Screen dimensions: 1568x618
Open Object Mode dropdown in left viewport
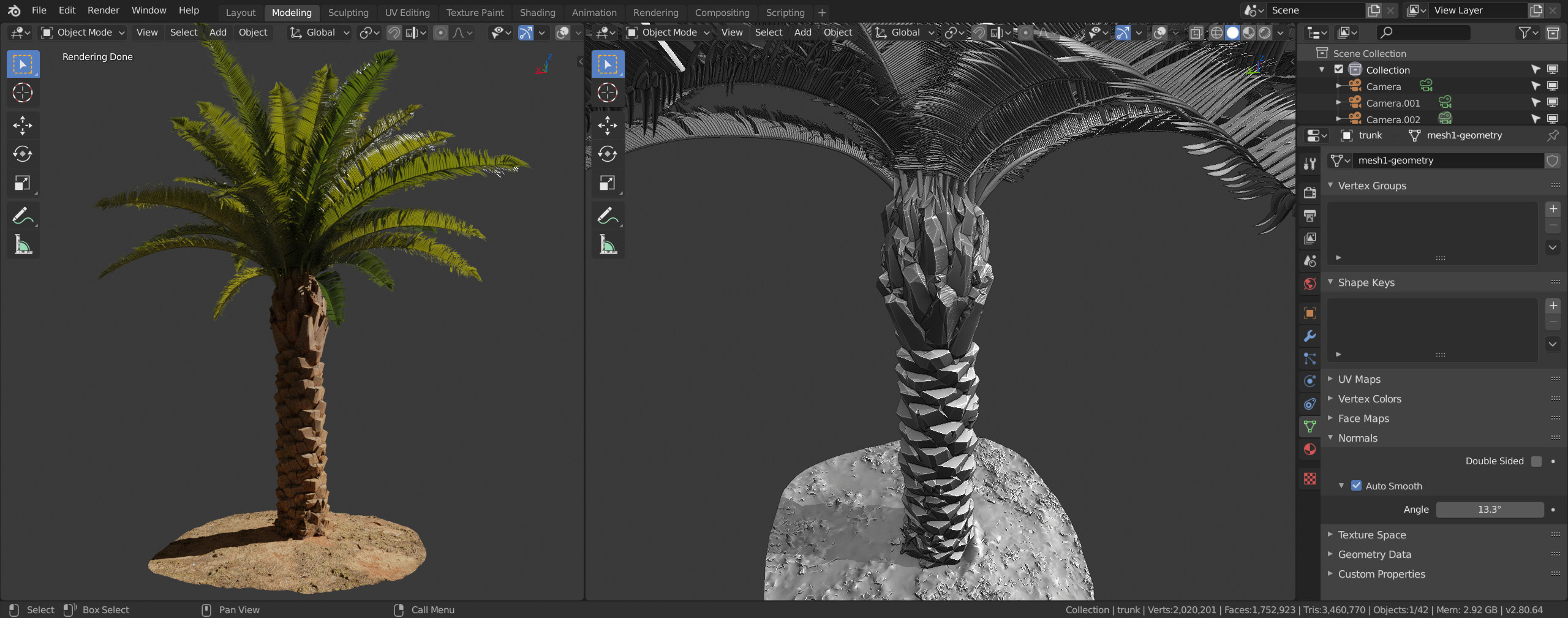point(83,32)
